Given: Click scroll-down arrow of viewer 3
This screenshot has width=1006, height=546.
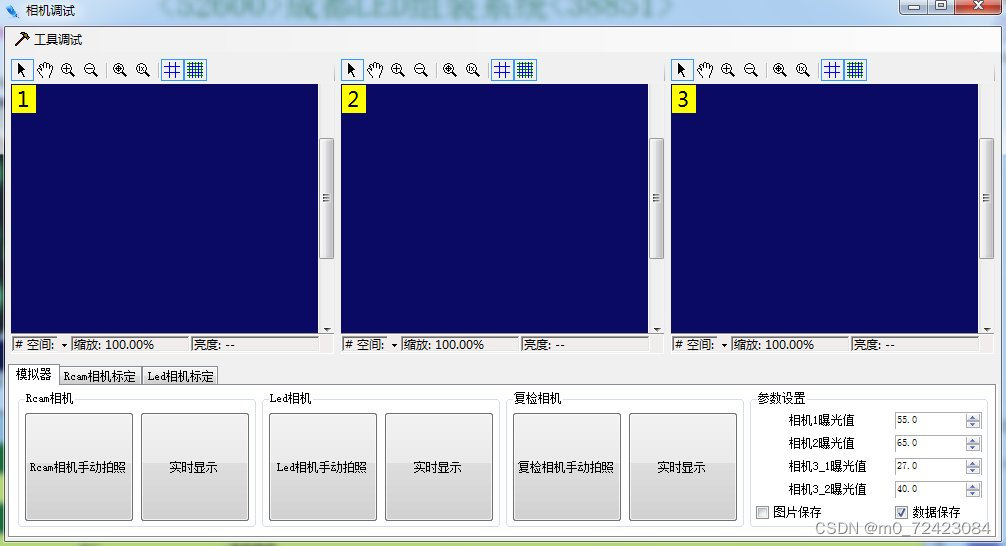Looking at the screenshot, I should pos(987,330).
